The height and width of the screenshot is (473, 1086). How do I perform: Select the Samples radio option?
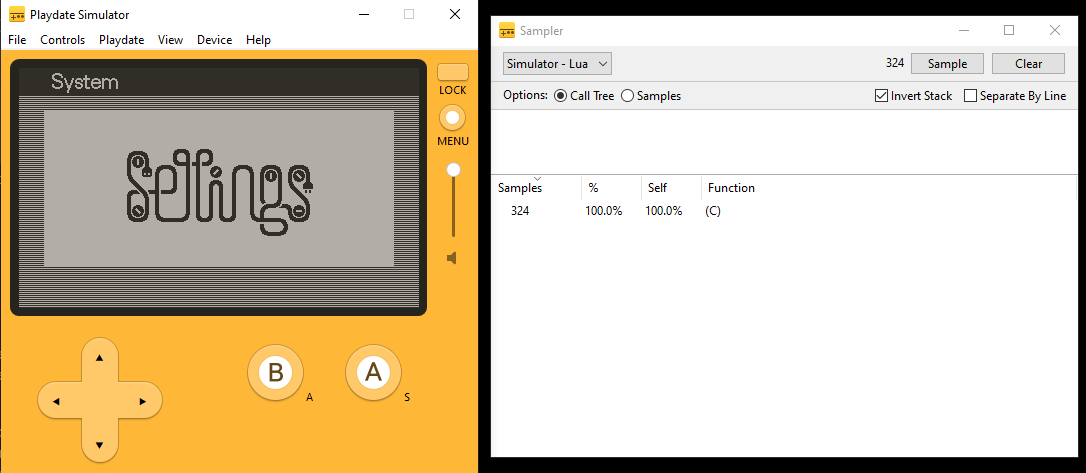pos(651,96)
